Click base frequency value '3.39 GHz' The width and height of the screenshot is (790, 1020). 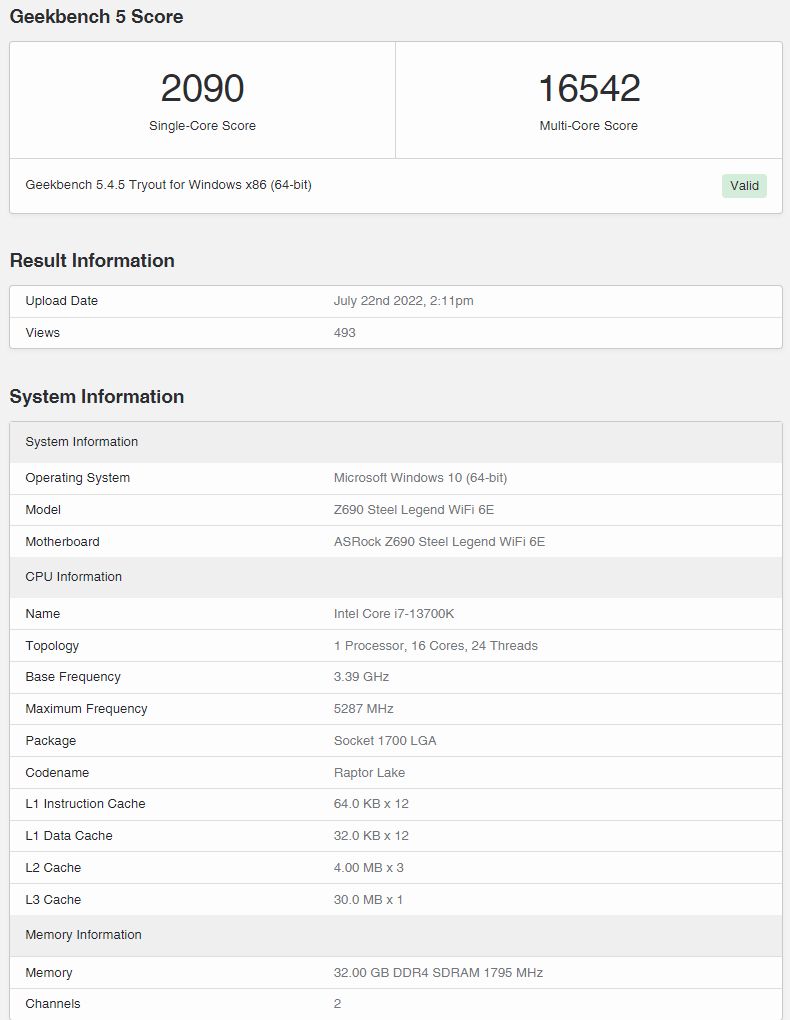click(361, 677)
